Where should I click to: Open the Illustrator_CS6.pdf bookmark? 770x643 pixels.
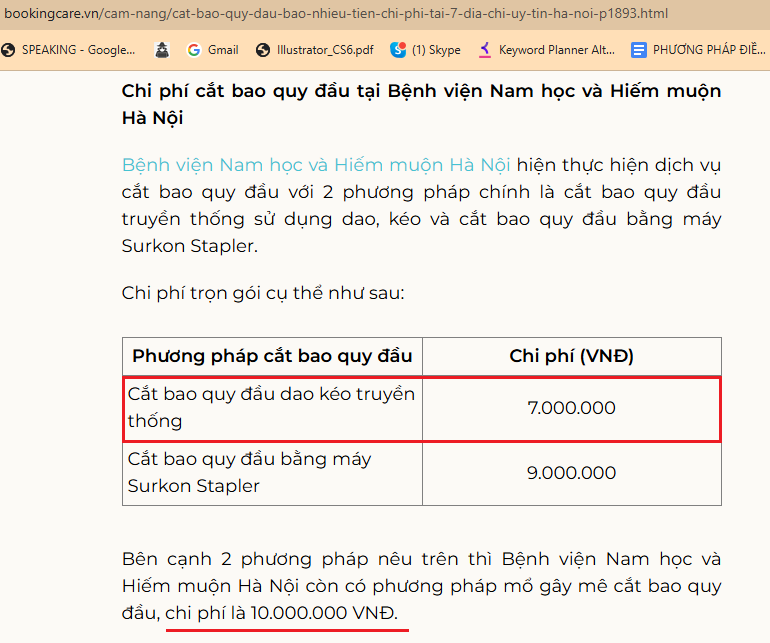[x=313, y=49]
